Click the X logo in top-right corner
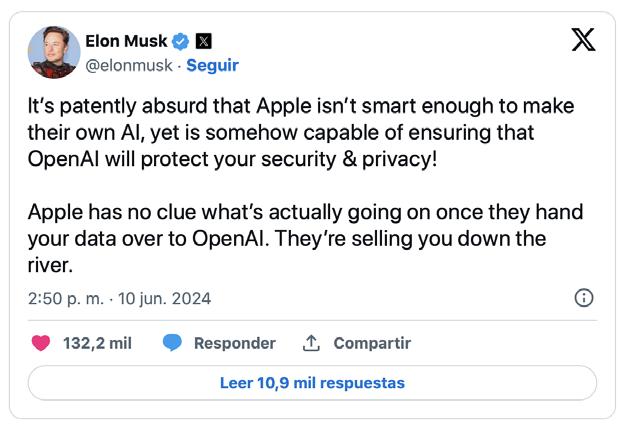The image size is (626, 429). coord(583,39)
